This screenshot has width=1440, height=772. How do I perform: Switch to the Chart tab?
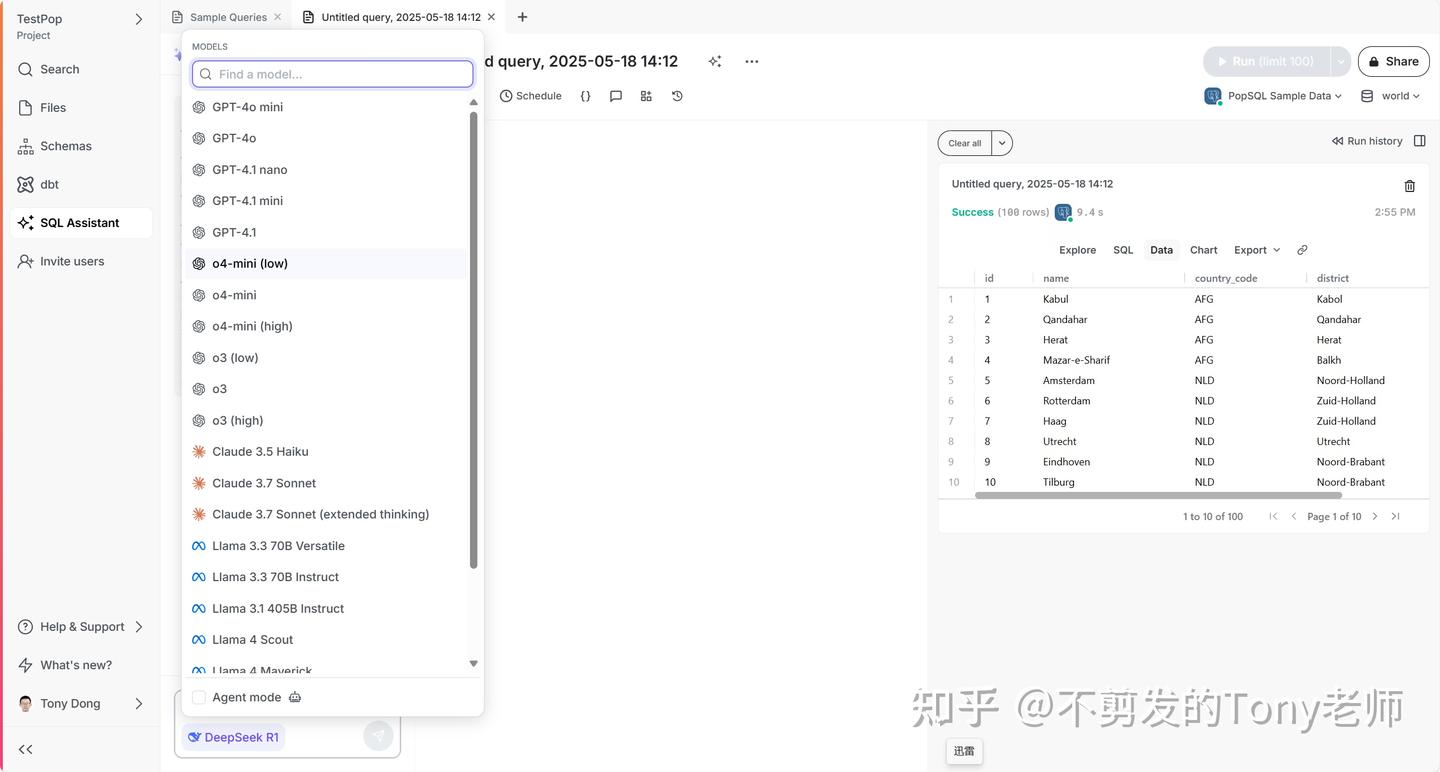tap(1203, 250)
